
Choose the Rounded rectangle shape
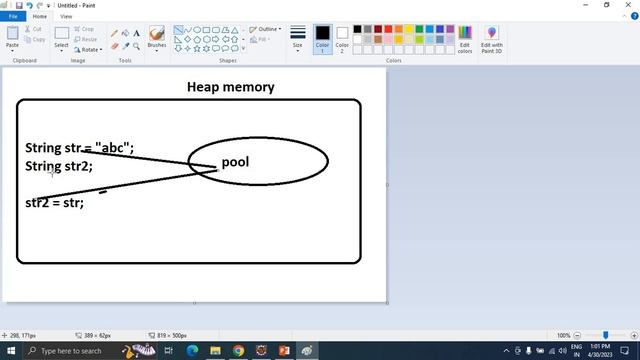pyautogui.click(x=216, y=30)
